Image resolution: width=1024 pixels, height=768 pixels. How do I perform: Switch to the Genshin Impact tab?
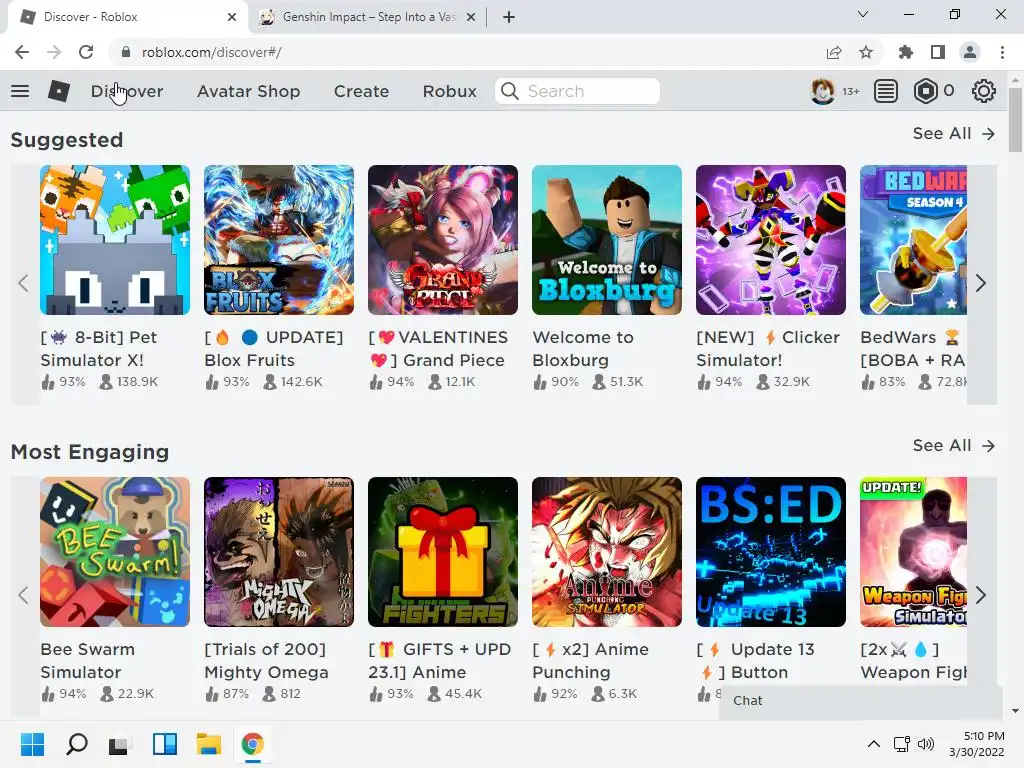tap(368, 17)
